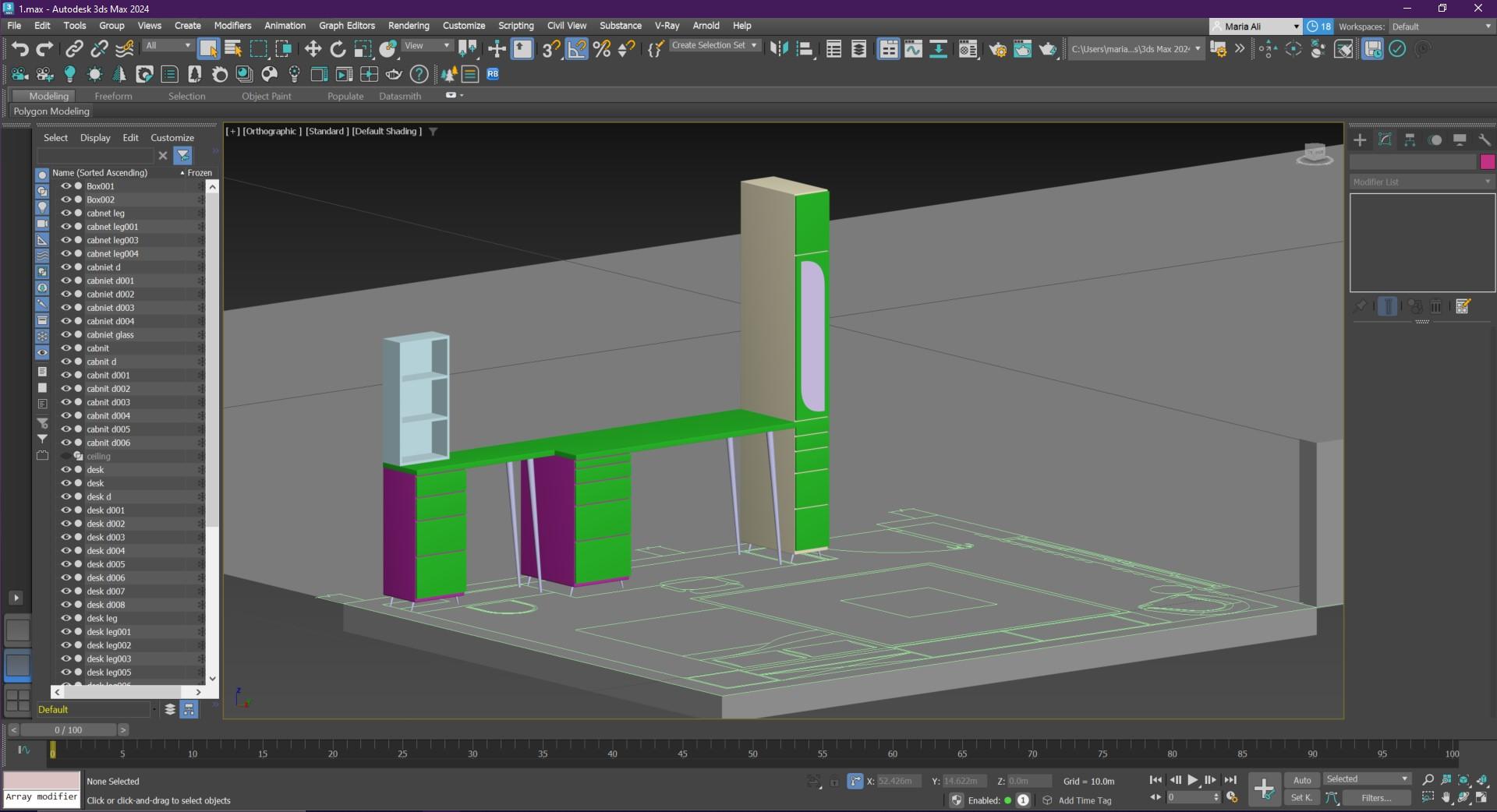Image resolution: width=1497 pixels, height=812 pixels.
Task: Hide desk d004 via its eye icon
Action: coord(66,551)
